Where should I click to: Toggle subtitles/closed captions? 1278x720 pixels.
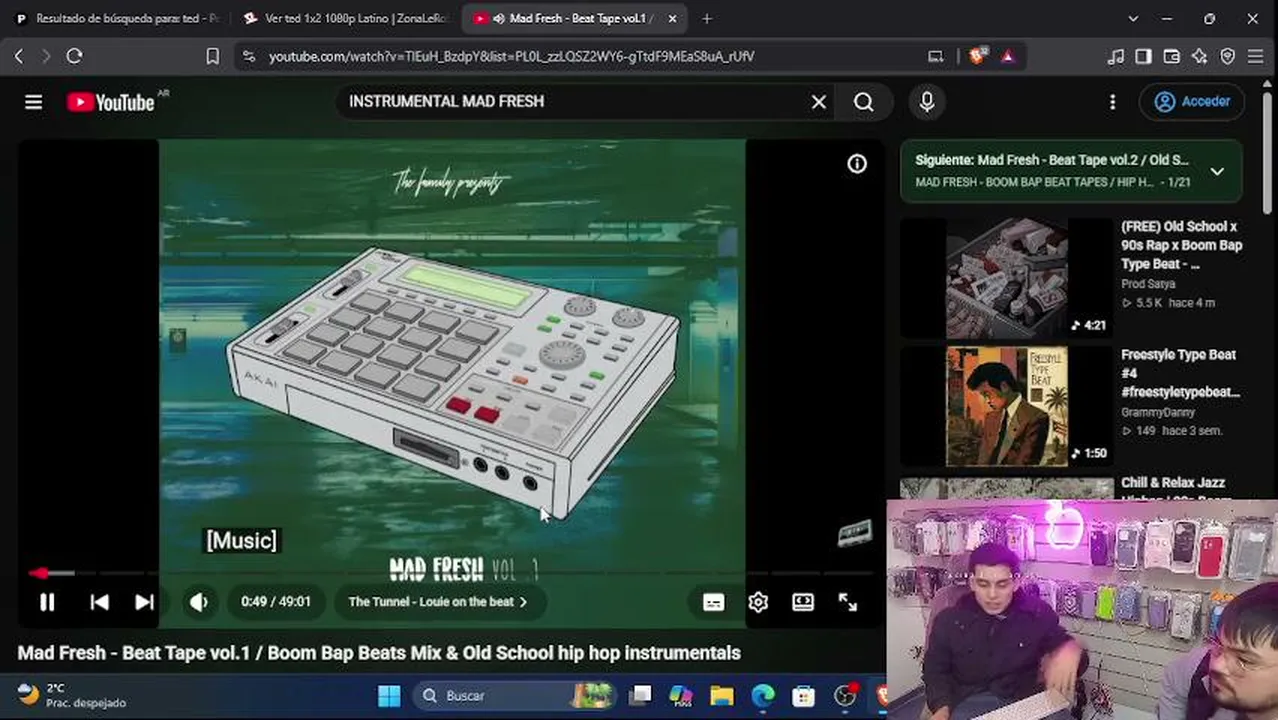coord(713,602)
